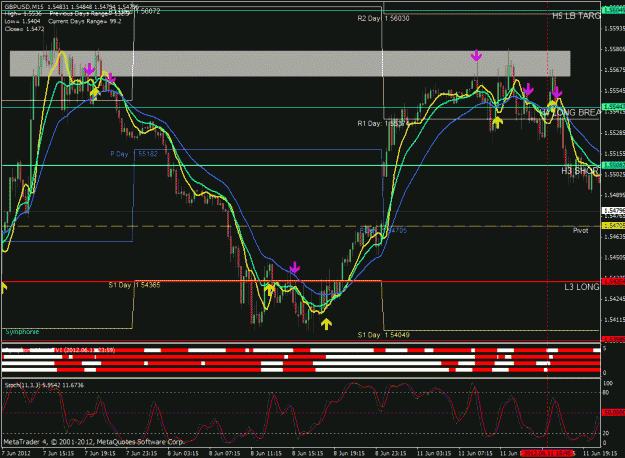Click the yellow pivot price tag on price scale
This screenshot has height=458, width=625.
[x=613, y=226]
